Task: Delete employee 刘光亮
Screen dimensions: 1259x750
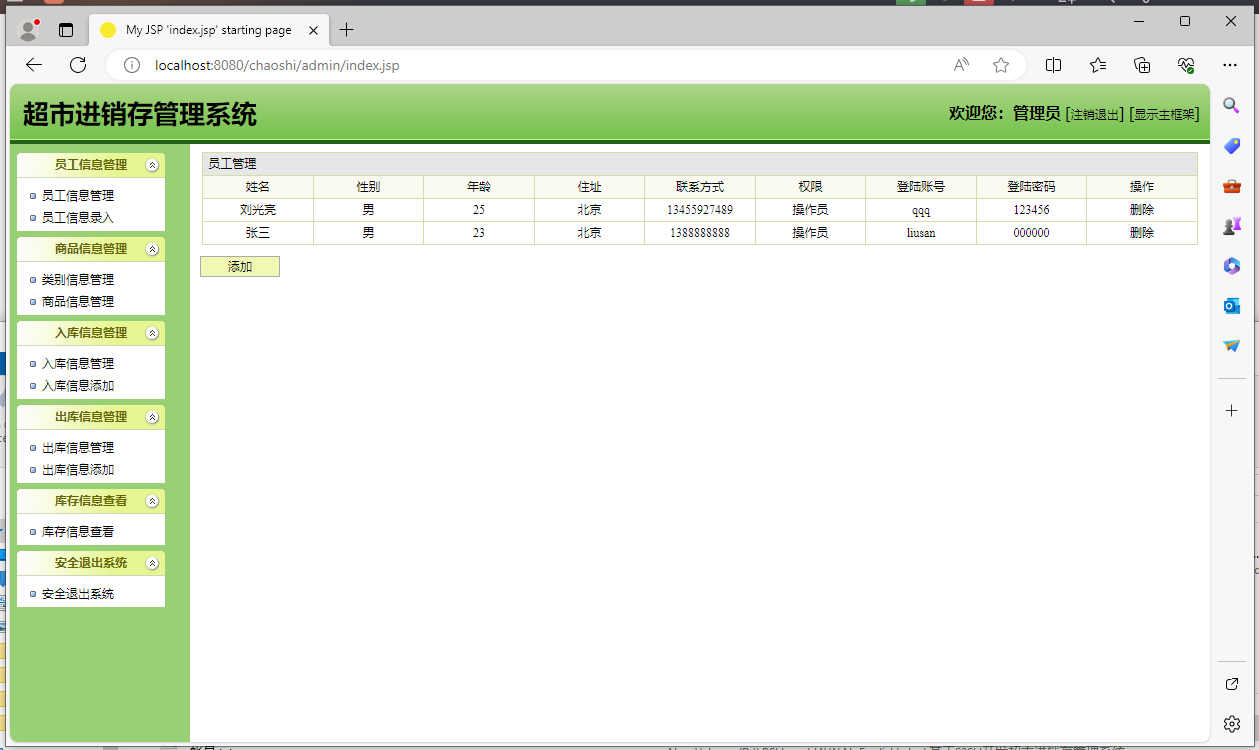Action: [x=1142, y=210]
